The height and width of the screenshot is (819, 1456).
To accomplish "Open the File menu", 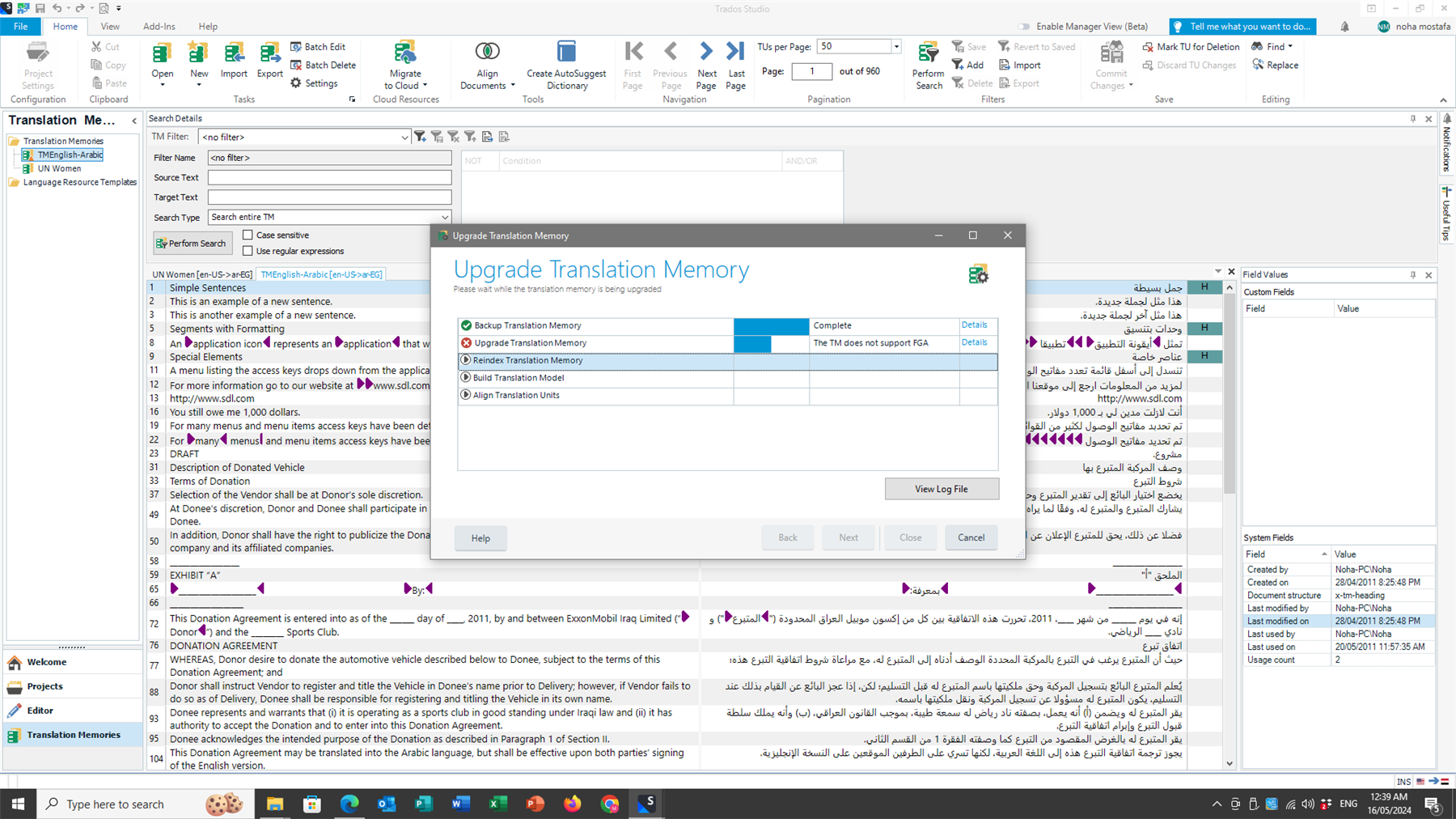I will tap(20, 27).
